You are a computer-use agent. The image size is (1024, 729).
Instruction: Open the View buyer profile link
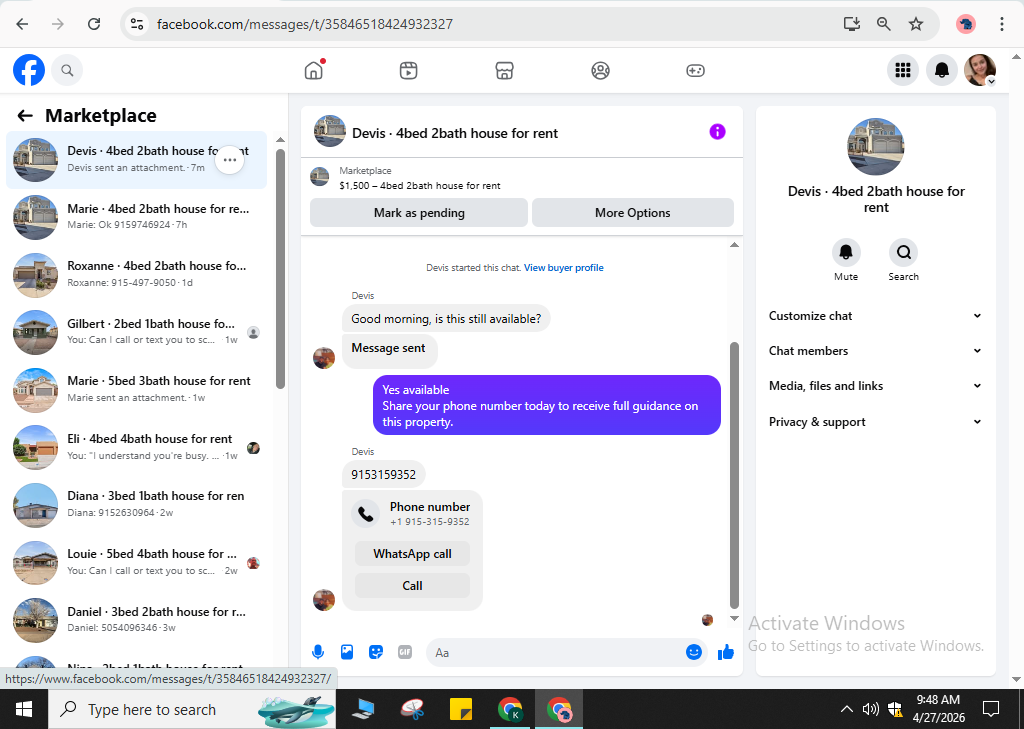pos(564,268)
